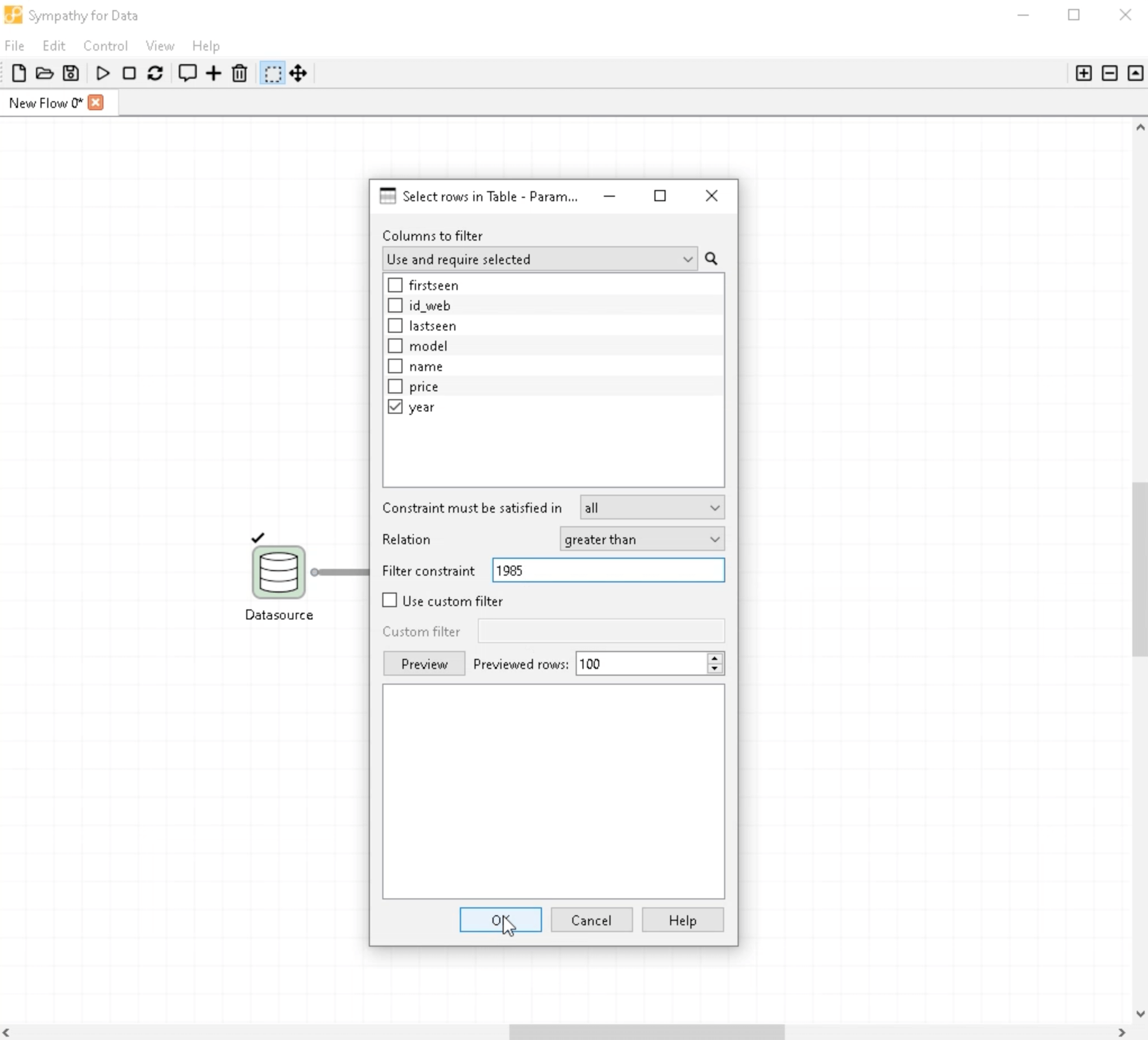Click the dialog Help button
The image size is (1148, 1040).
click(682, 920)
